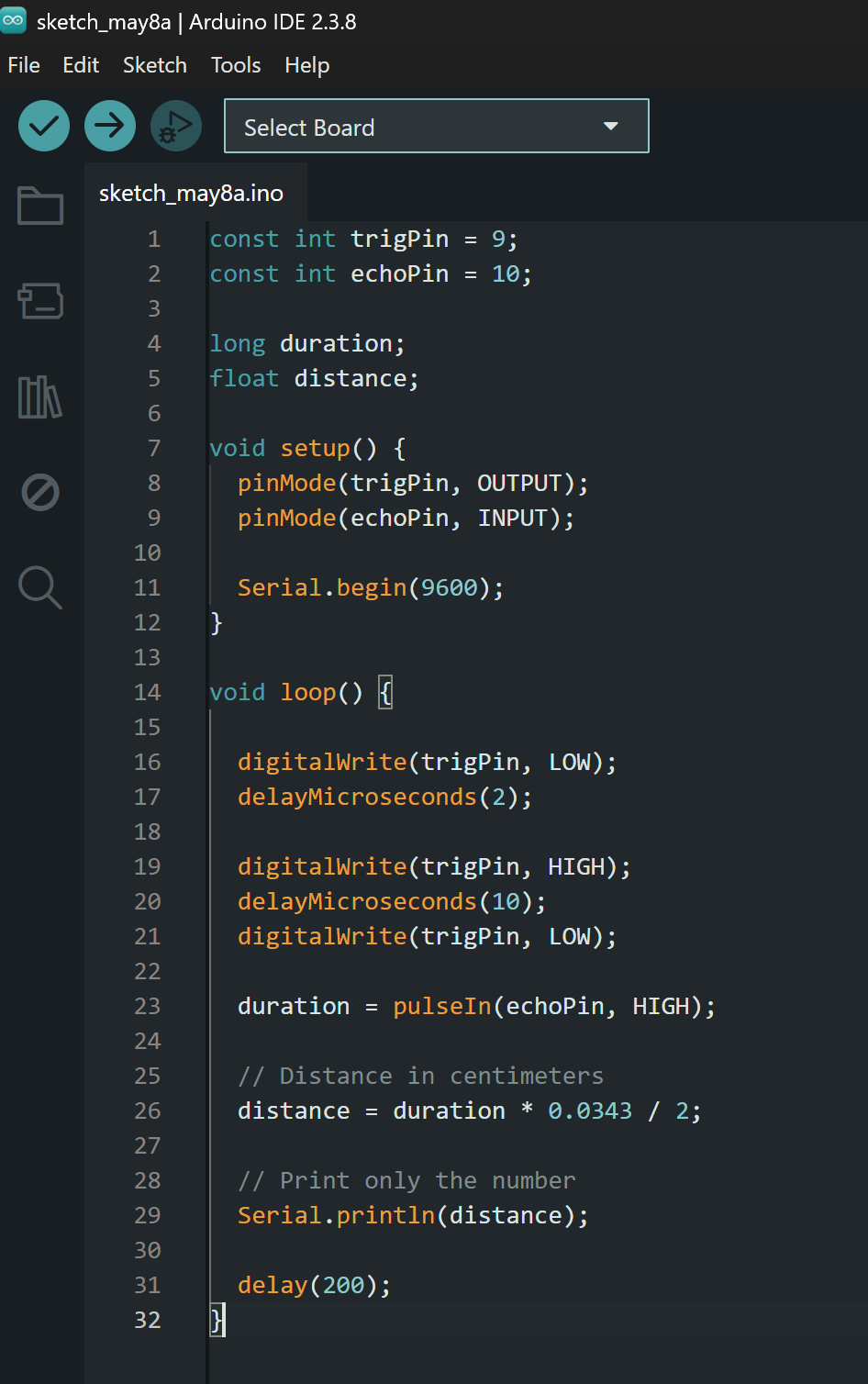
Task: Click 'Serial.println(distance);' line
Action: [413, 1216]
